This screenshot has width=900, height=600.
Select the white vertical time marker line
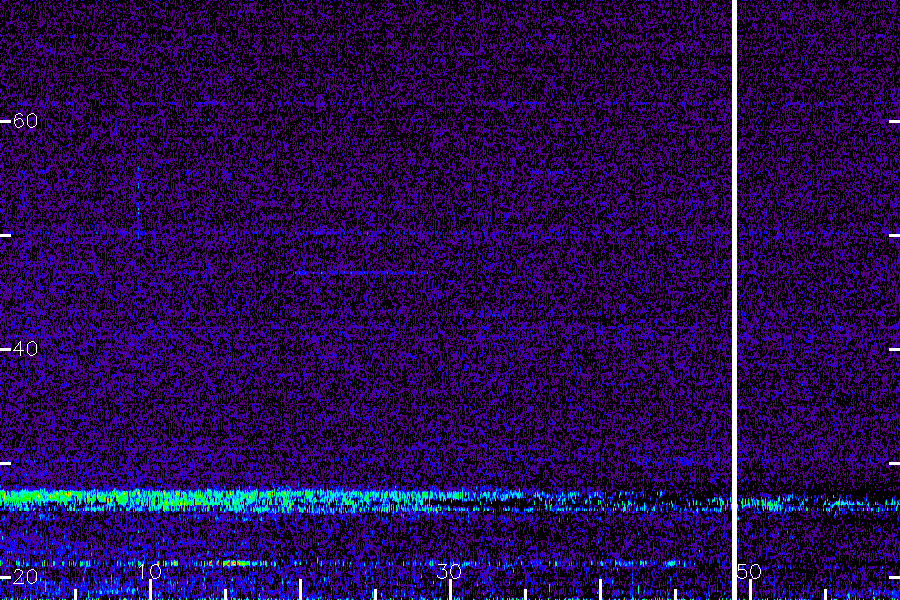coord(734,300)
